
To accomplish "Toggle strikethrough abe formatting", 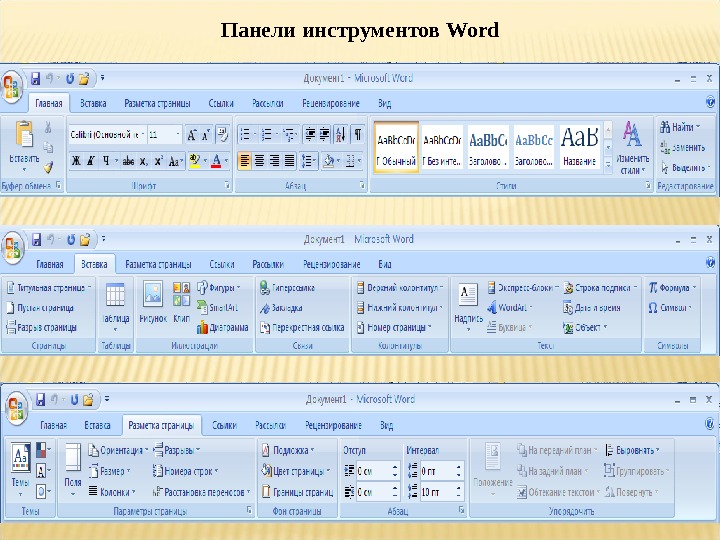I will point(129,161).
